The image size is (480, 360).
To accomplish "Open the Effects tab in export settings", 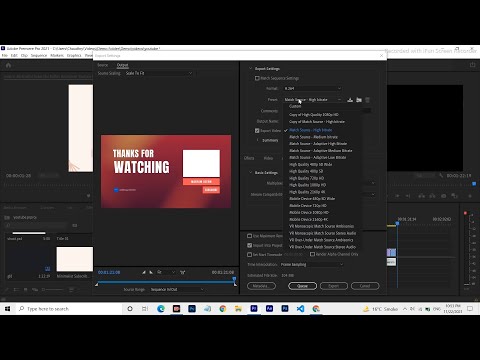I will click(249, 158).
